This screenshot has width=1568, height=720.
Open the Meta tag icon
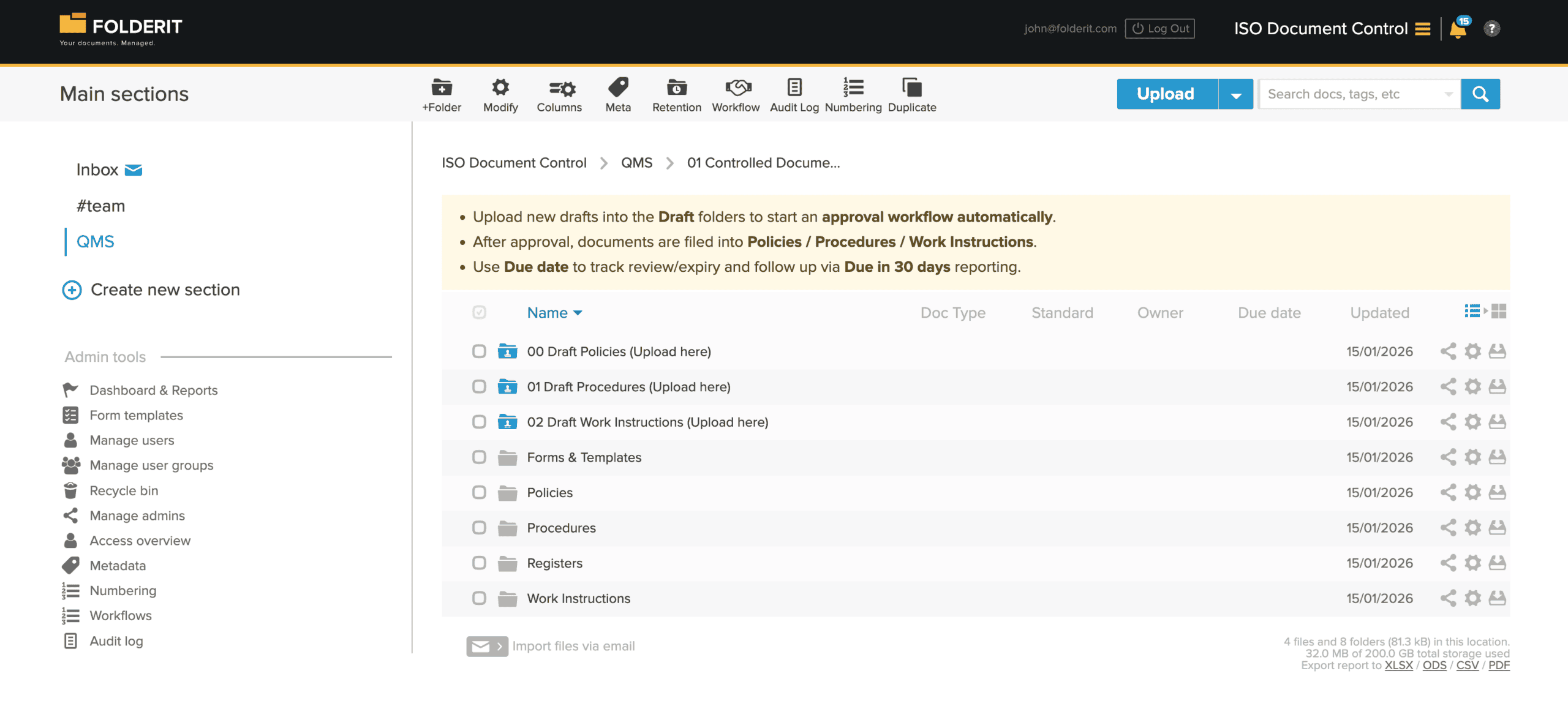[x=617, y=88]
